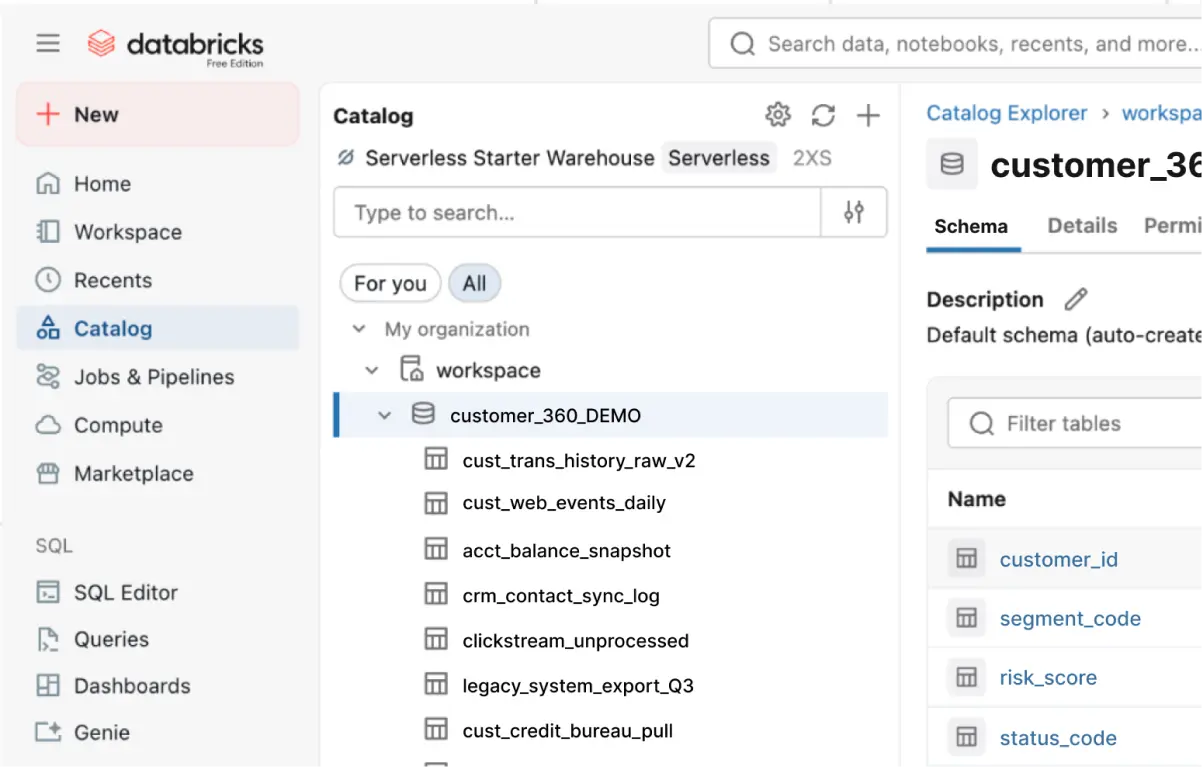Switch to the Details tab

pyautogui.click(x=1082, y=226)
